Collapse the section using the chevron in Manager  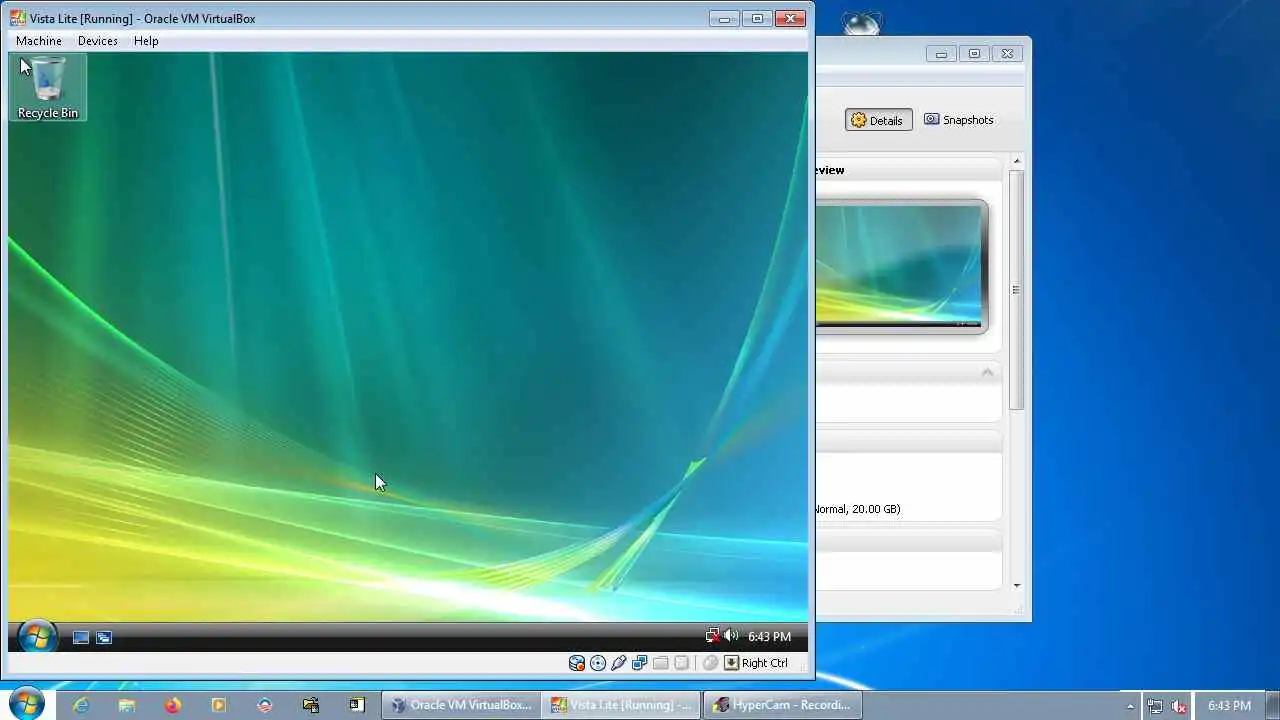pos(987,372)
